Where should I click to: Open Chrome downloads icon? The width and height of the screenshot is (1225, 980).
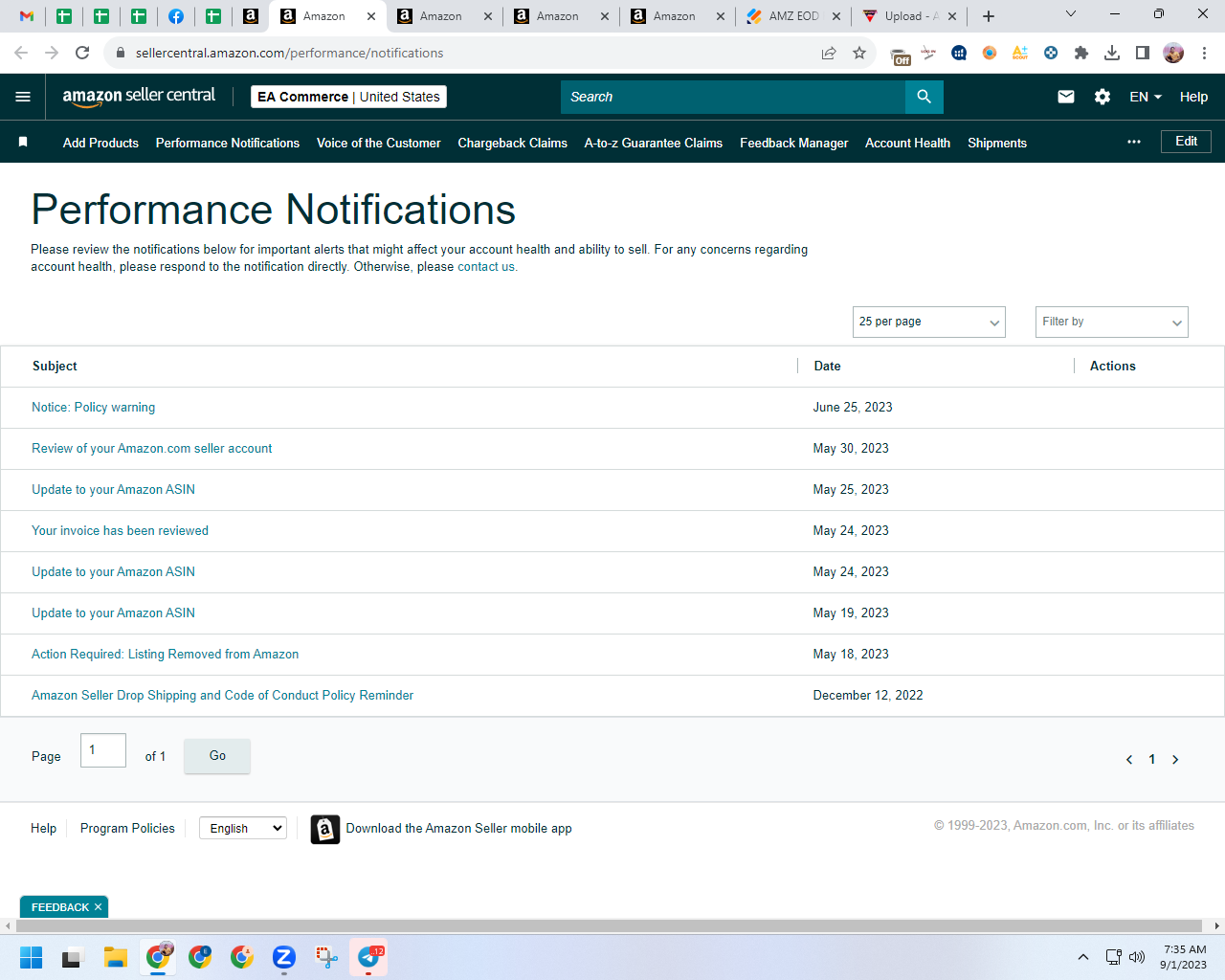coord(1112,53)
